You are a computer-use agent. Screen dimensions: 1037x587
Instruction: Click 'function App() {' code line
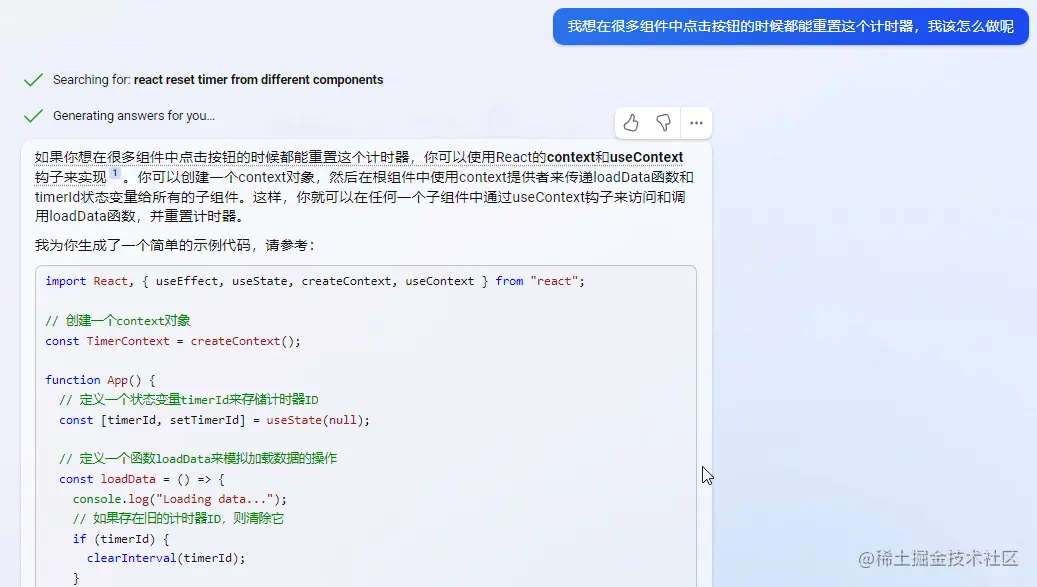coord(101,380)
